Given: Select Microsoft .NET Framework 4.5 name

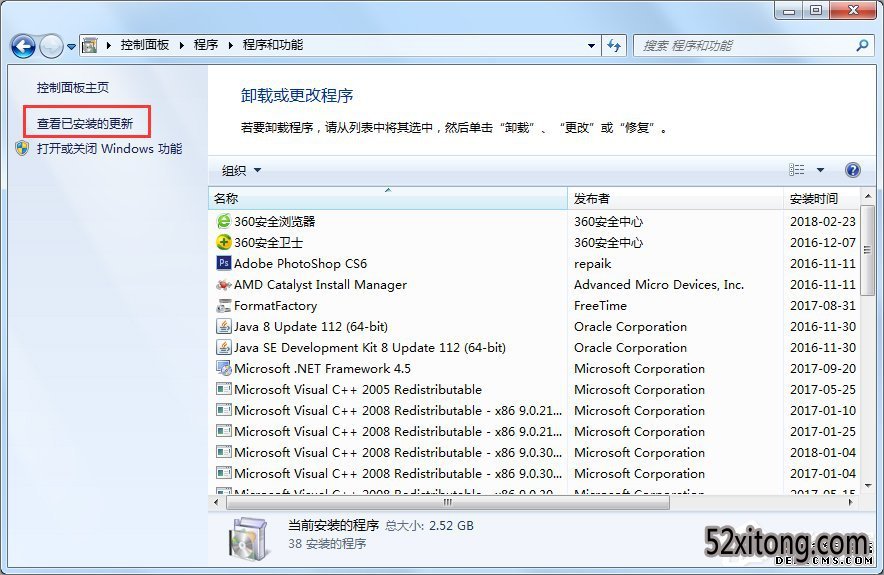Looking at the screenshot, I should (x=322, y=369).
